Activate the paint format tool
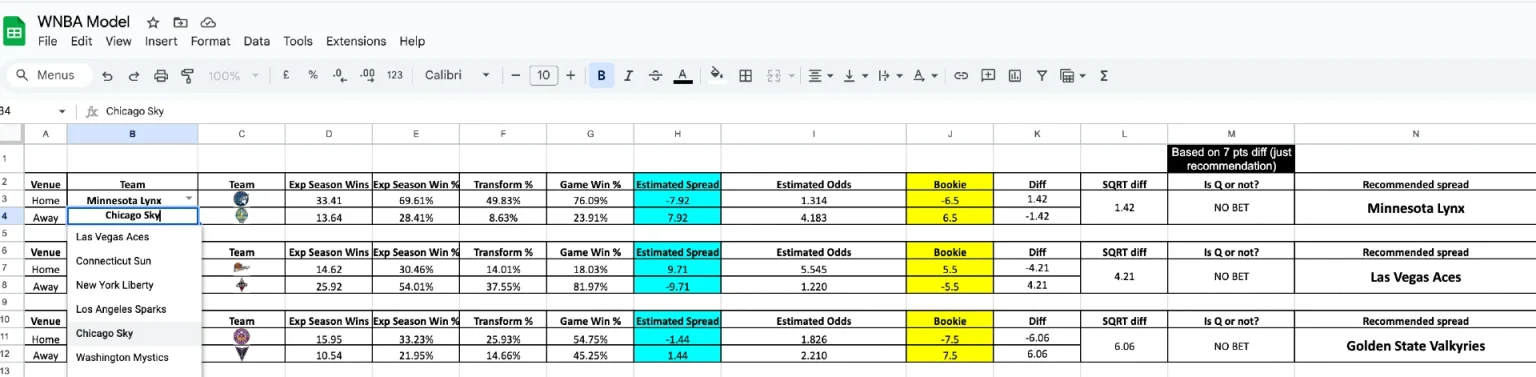 (187, 75)
